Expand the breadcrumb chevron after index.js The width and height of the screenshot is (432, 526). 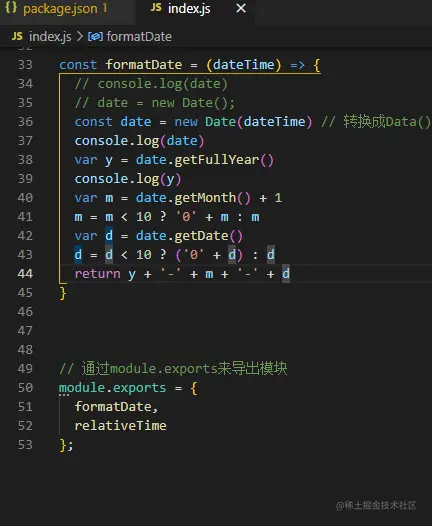(79, 36)
